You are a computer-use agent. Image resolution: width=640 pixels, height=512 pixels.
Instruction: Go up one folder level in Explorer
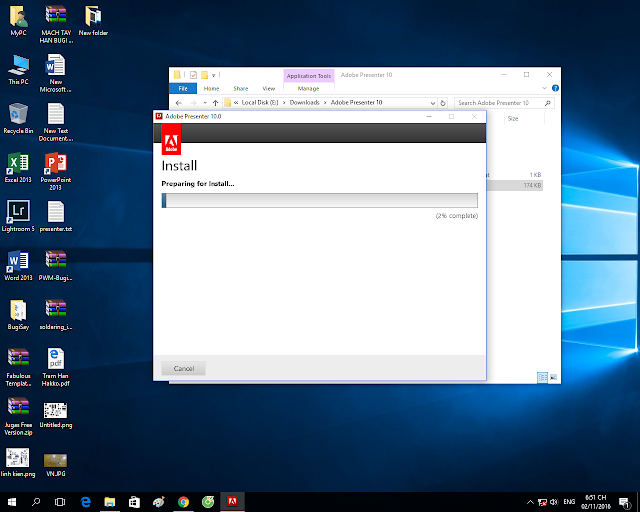point(216,103)
